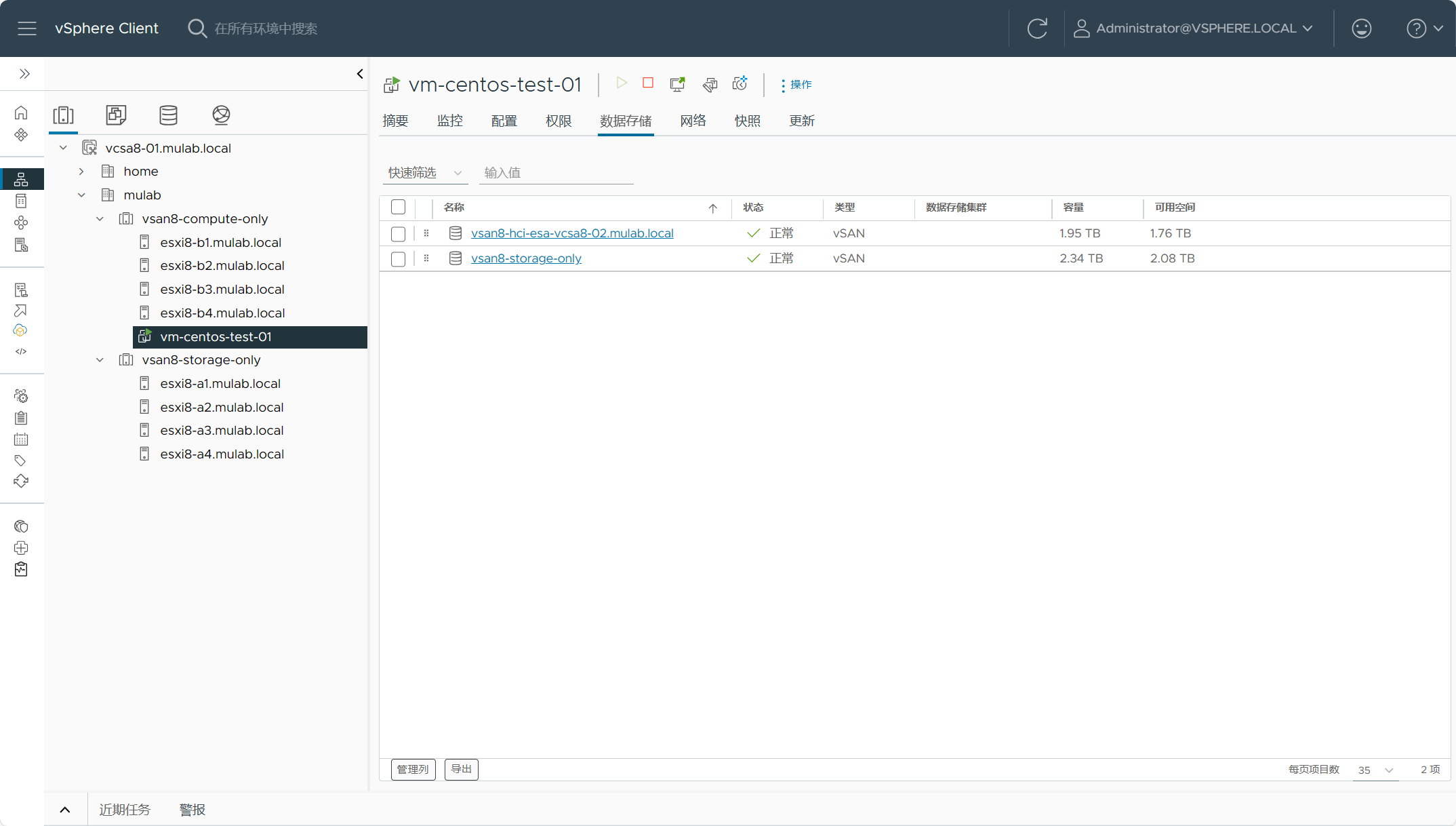The image size is (1456, 826).
Task: Sort by the 名称 column header
Action: pyautogui.click(x=454, y=208)
